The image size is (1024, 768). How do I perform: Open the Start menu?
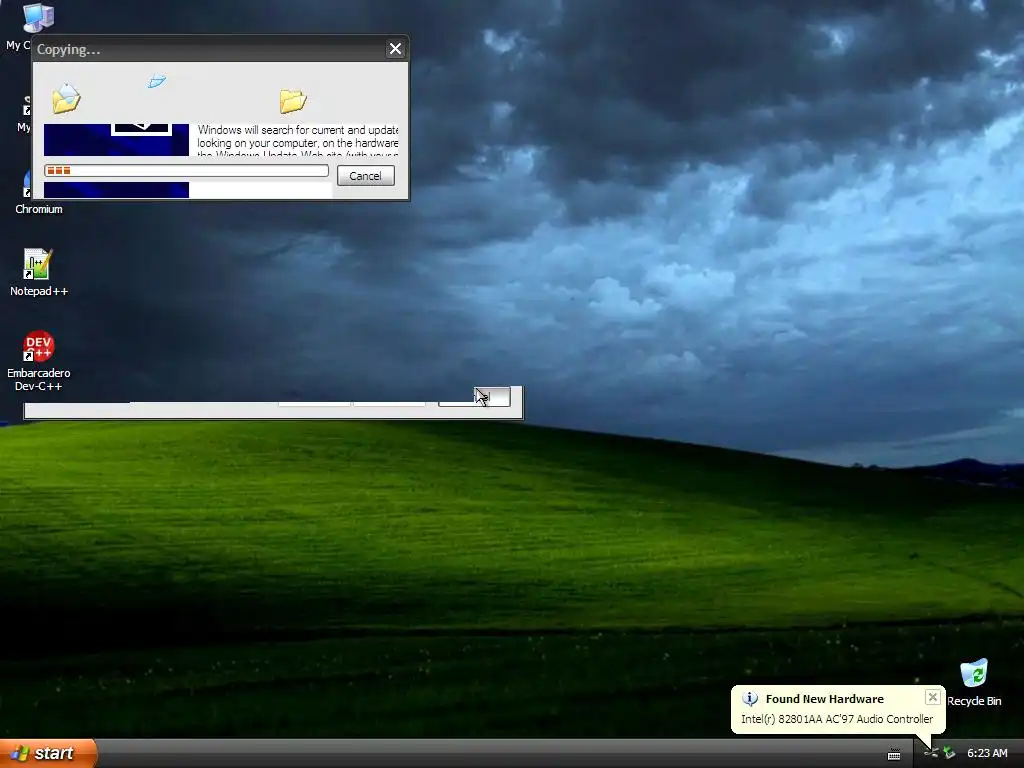click(48, 753)
